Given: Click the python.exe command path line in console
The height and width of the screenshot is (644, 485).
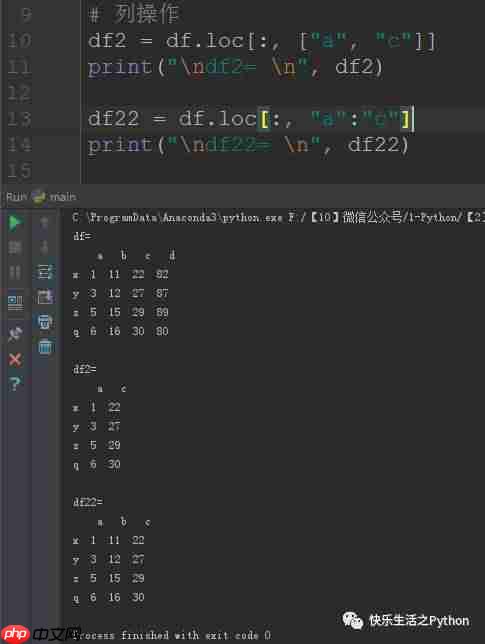Looking at the screenshot, I should click(278, 217).
